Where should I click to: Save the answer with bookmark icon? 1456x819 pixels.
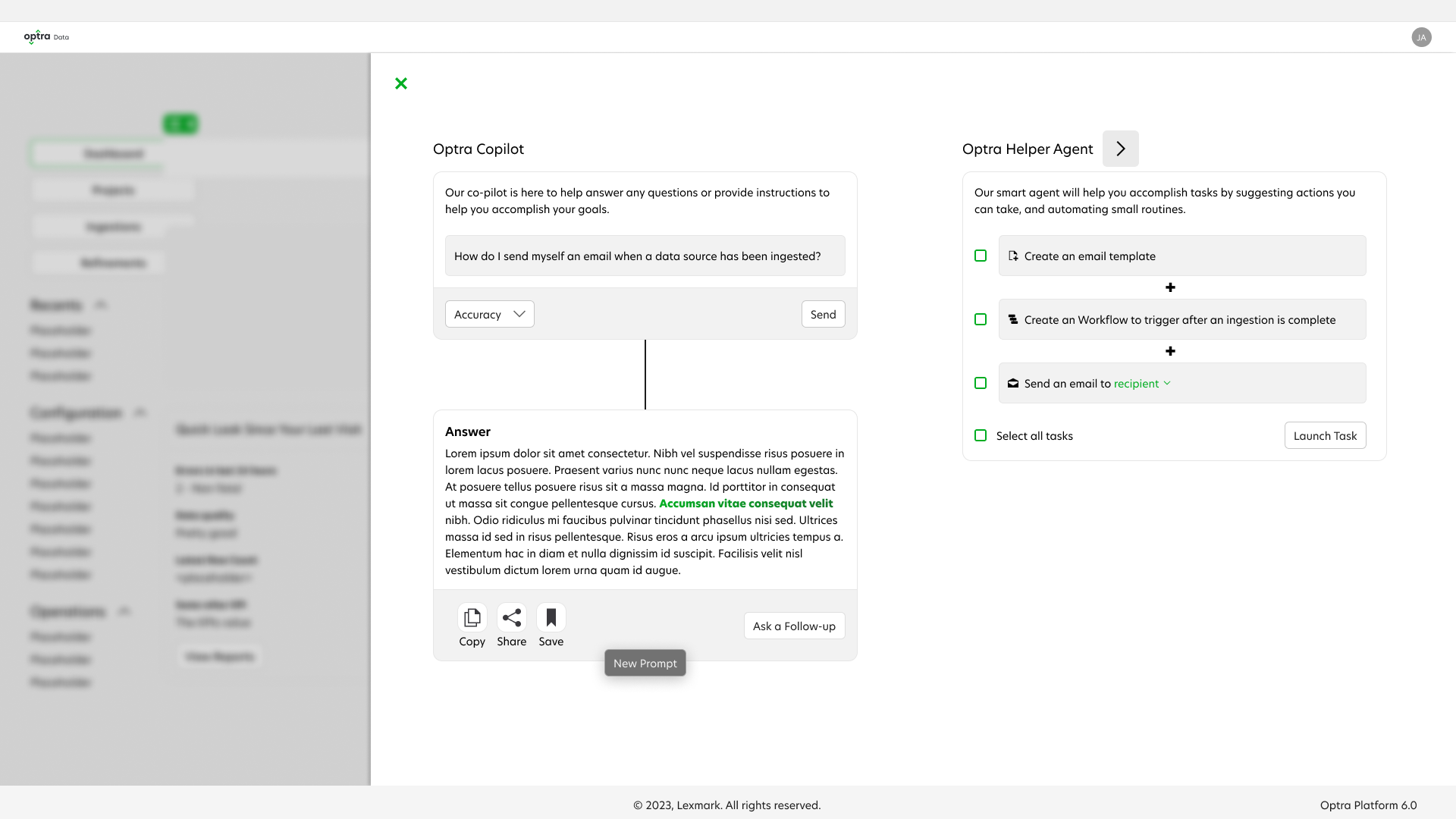click(551, 618)
